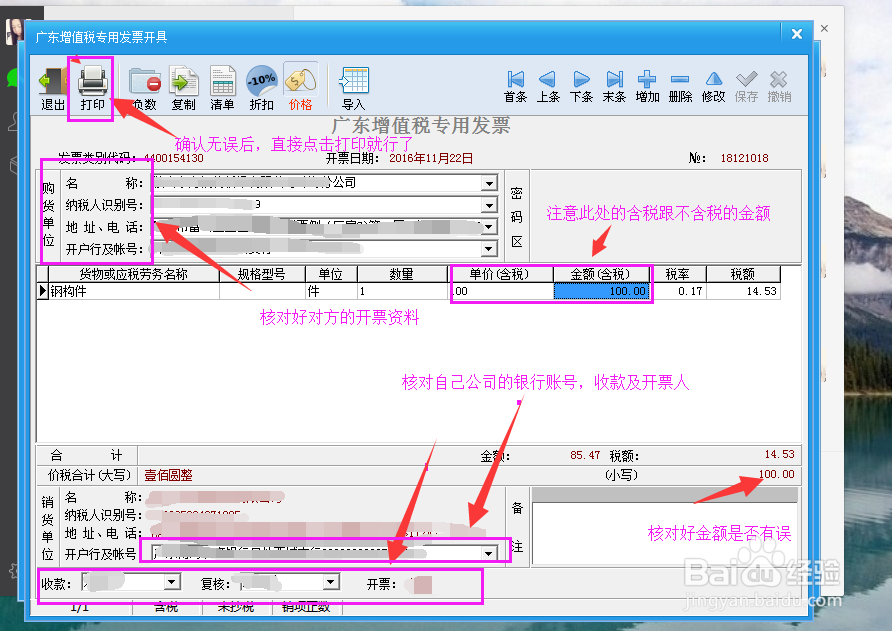
Task: Expand the buyer 名称 dropdown
Action: (x=489, y=183)
